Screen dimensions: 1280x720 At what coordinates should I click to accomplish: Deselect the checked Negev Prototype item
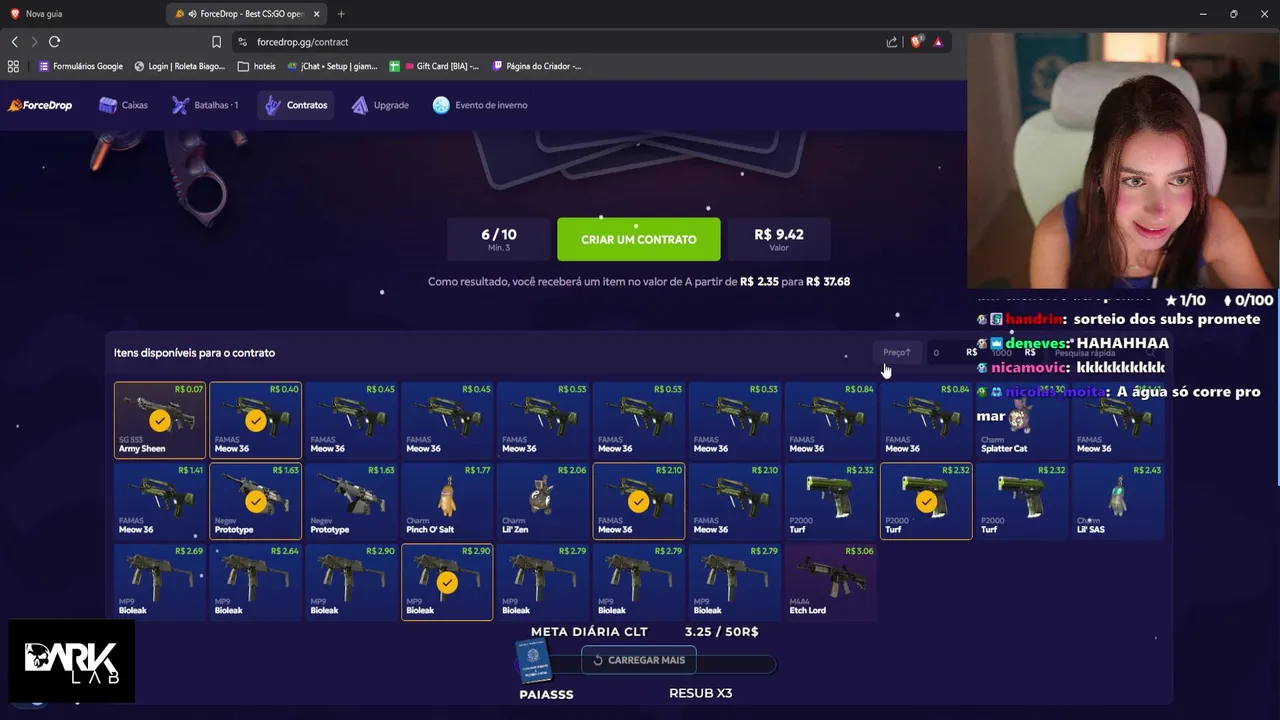(x=255, y=500)
